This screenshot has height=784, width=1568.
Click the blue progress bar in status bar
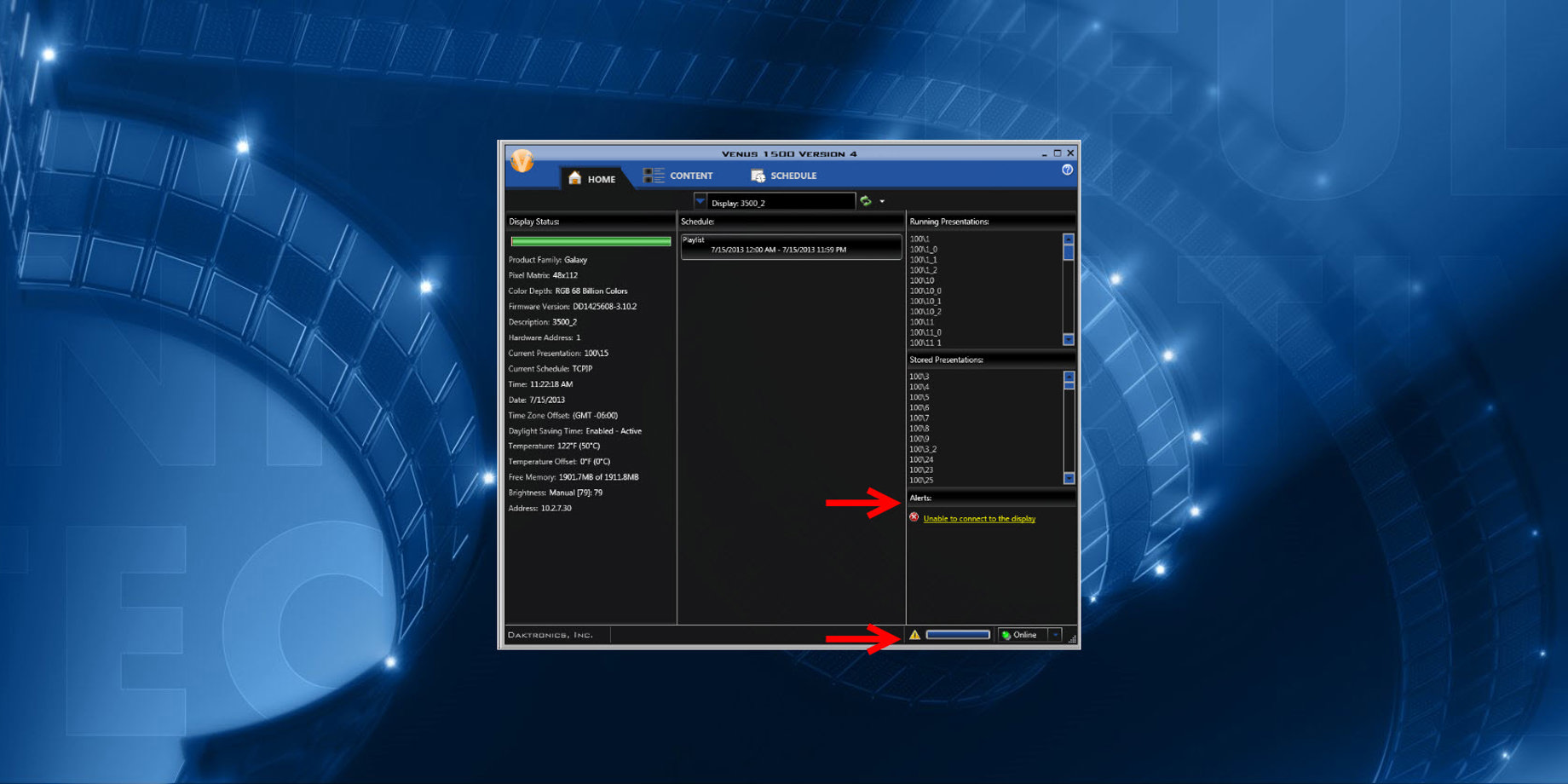[x=958, y=635]
